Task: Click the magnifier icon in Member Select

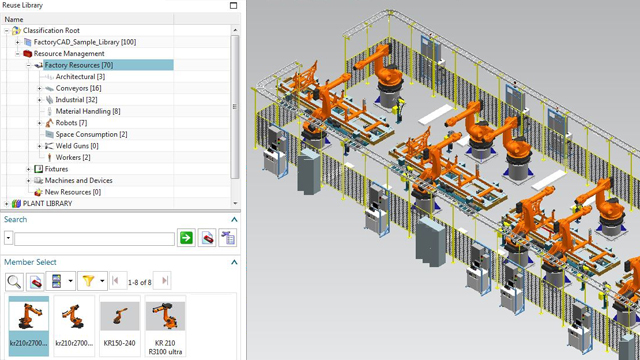Action: point(14,281)
